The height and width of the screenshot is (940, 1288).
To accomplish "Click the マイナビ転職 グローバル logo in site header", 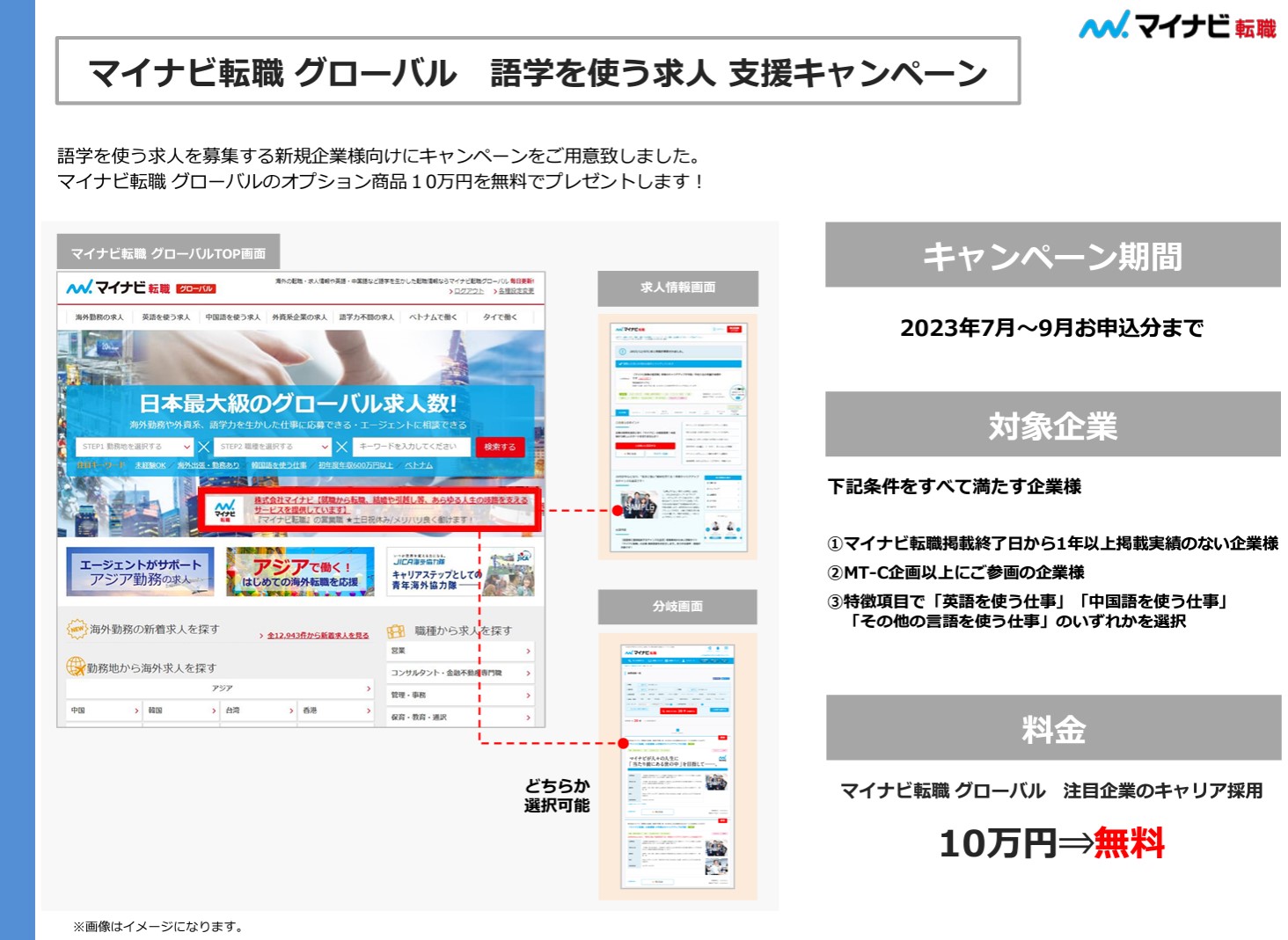I will 140,288.
